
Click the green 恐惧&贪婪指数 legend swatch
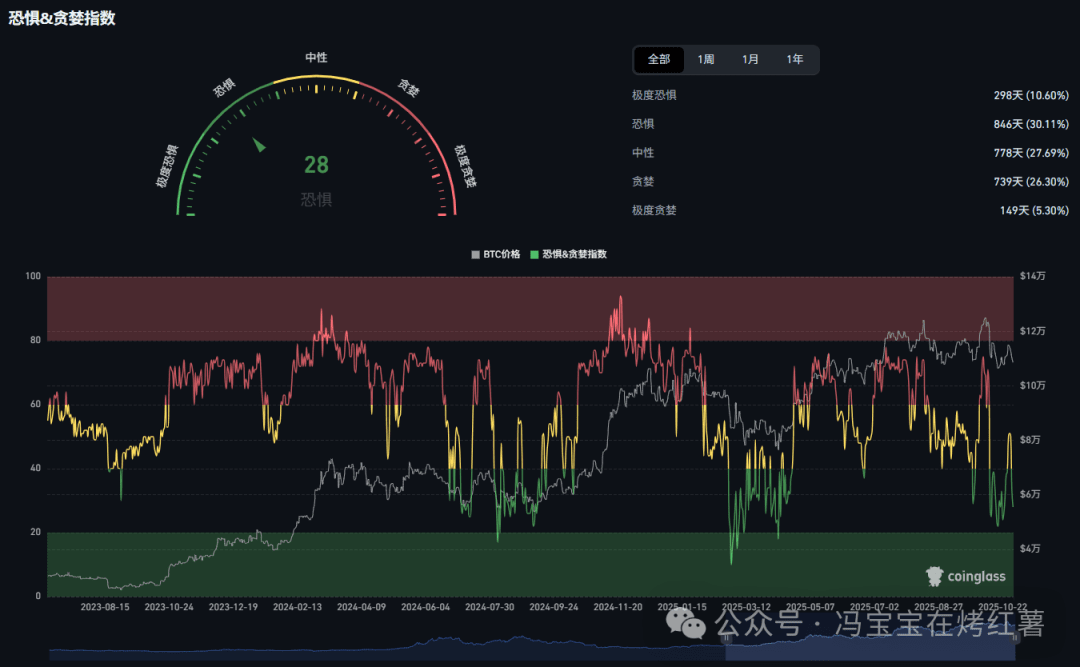534,255
